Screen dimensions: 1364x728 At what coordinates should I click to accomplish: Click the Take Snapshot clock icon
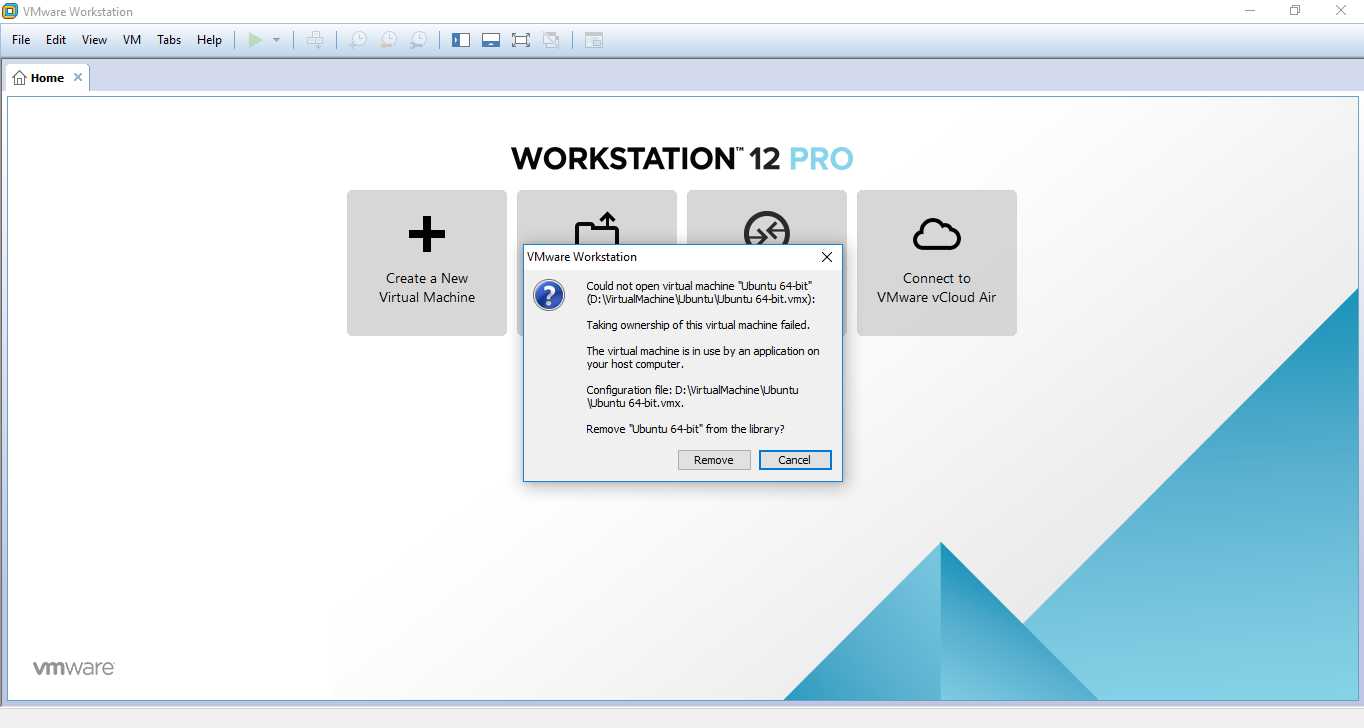pyautogui.click(x=357, y=40)
